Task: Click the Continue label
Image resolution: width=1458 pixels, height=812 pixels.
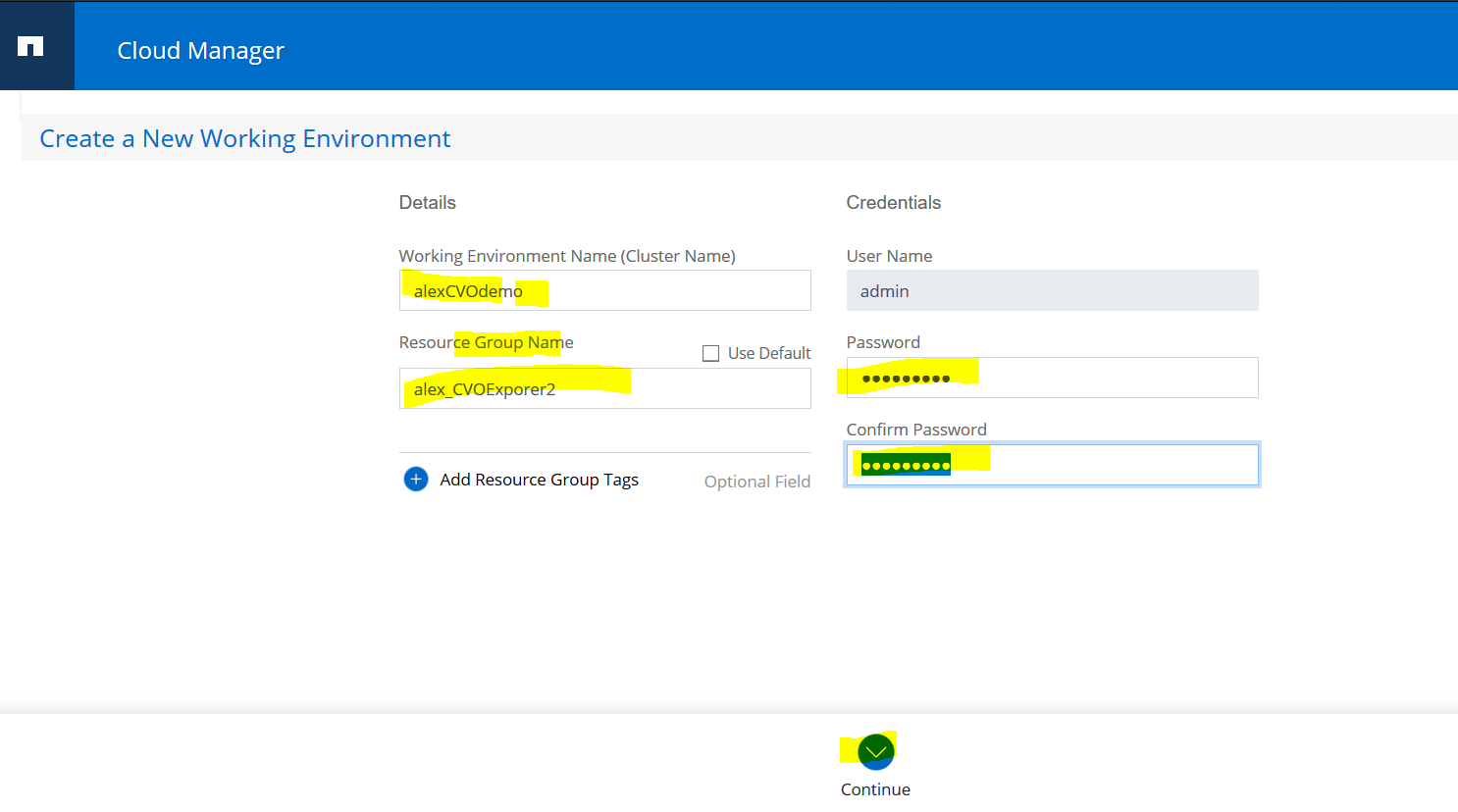Action: (876, 789)
